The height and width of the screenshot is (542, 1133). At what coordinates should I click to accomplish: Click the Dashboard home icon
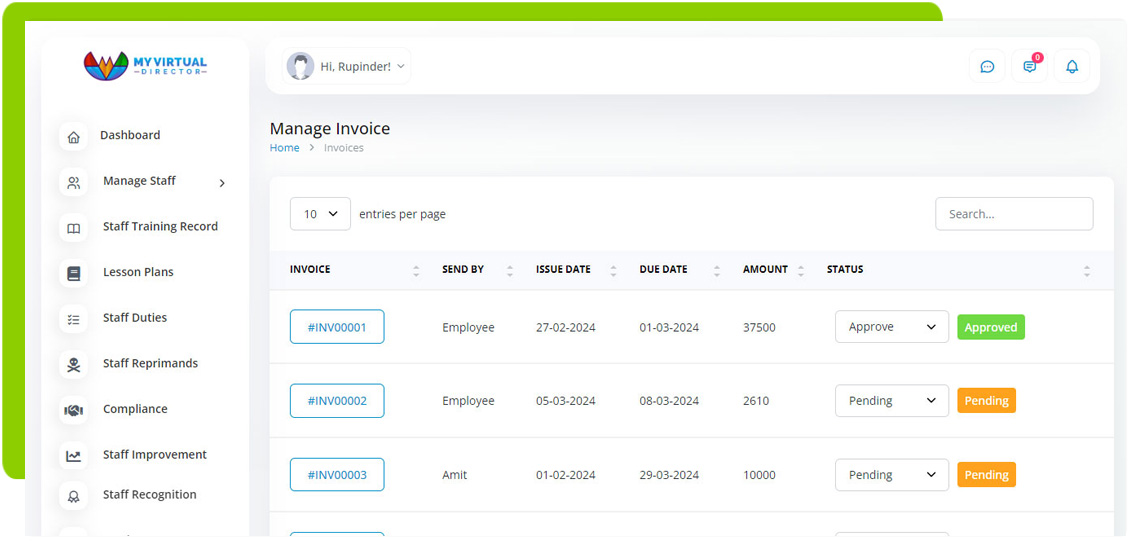(73, 137)
